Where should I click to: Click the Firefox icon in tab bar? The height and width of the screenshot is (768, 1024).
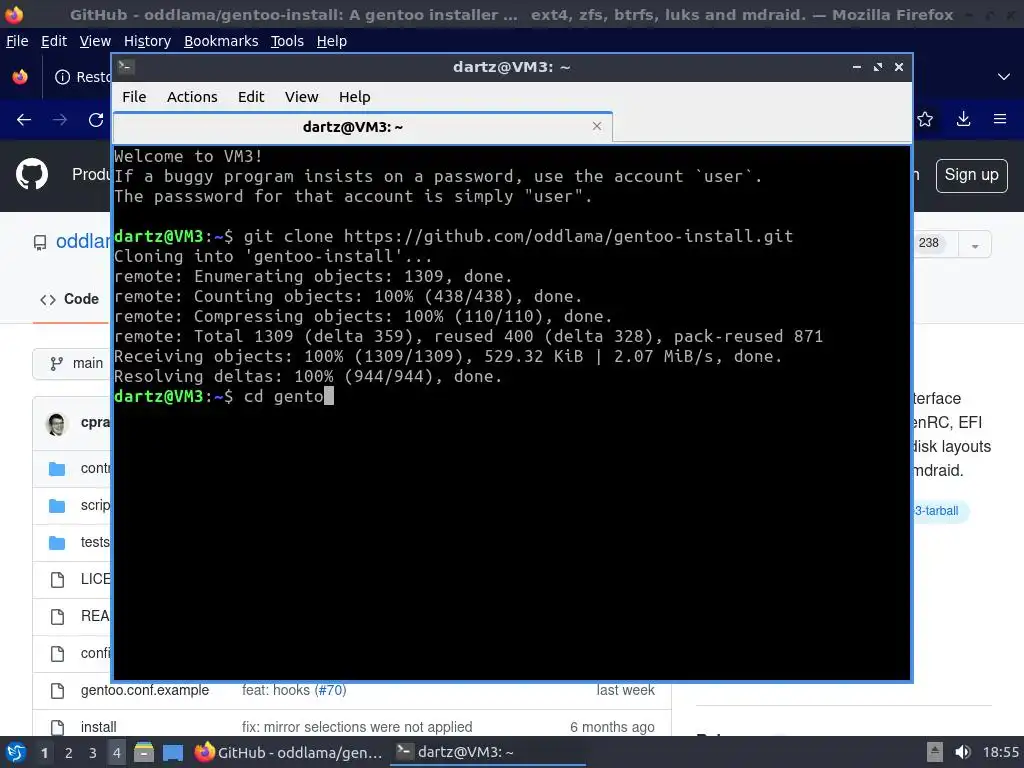[20, 77]
